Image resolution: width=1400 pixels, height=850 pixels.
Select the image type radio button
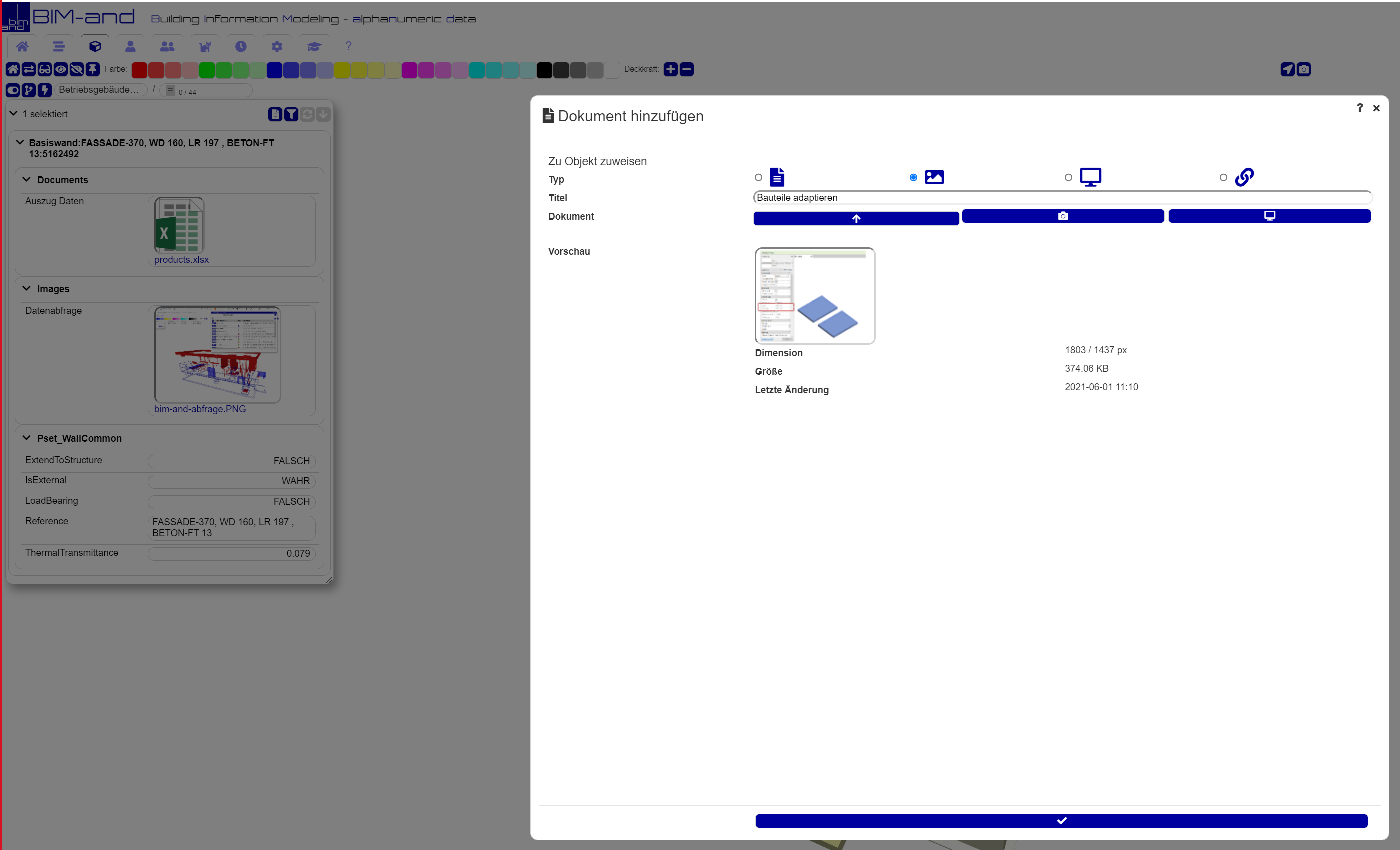tap(913, 178)
